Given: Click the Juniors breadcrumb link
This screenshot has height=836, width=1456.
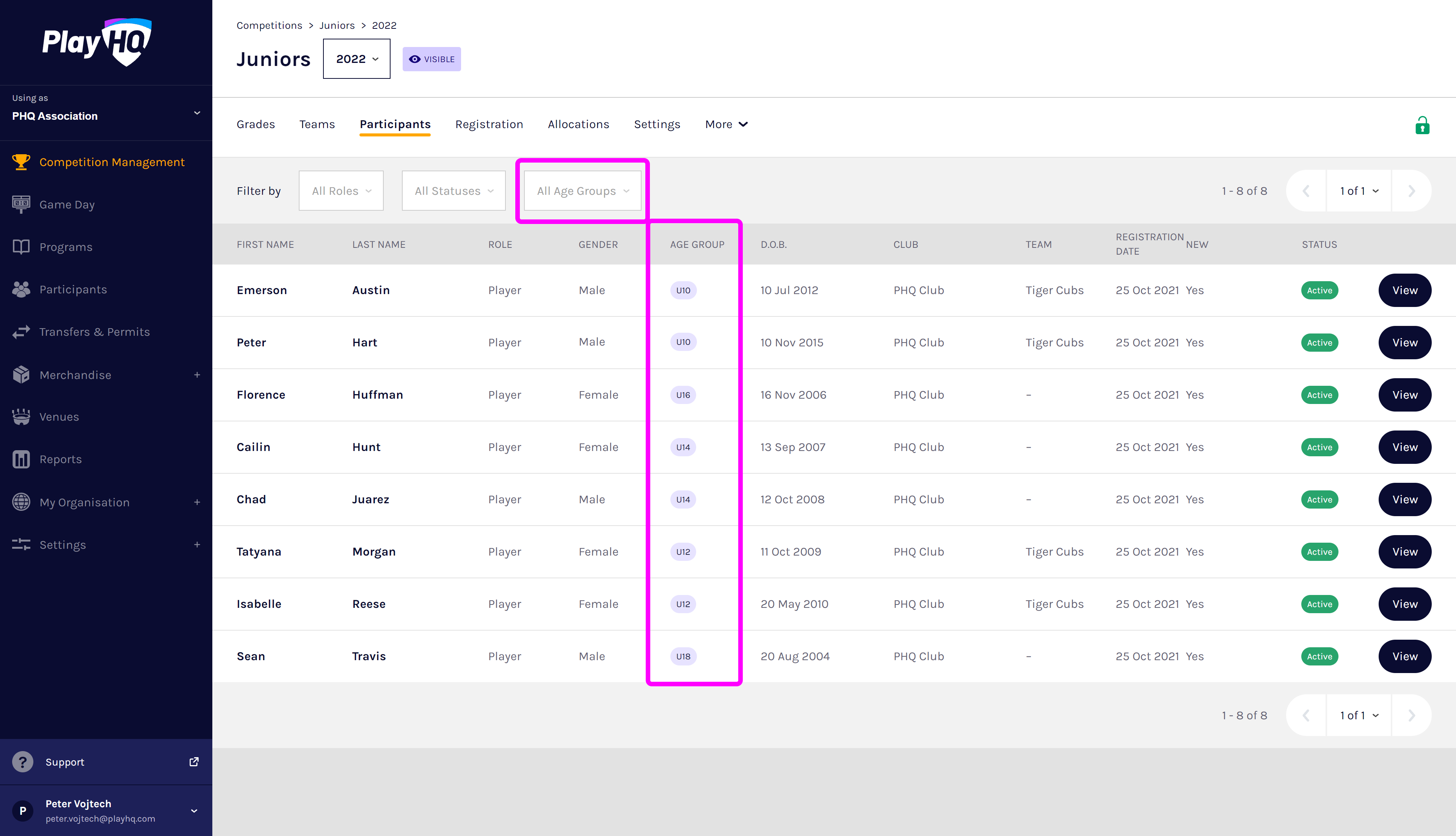Looking at the screenshot, I should (337, 25).
